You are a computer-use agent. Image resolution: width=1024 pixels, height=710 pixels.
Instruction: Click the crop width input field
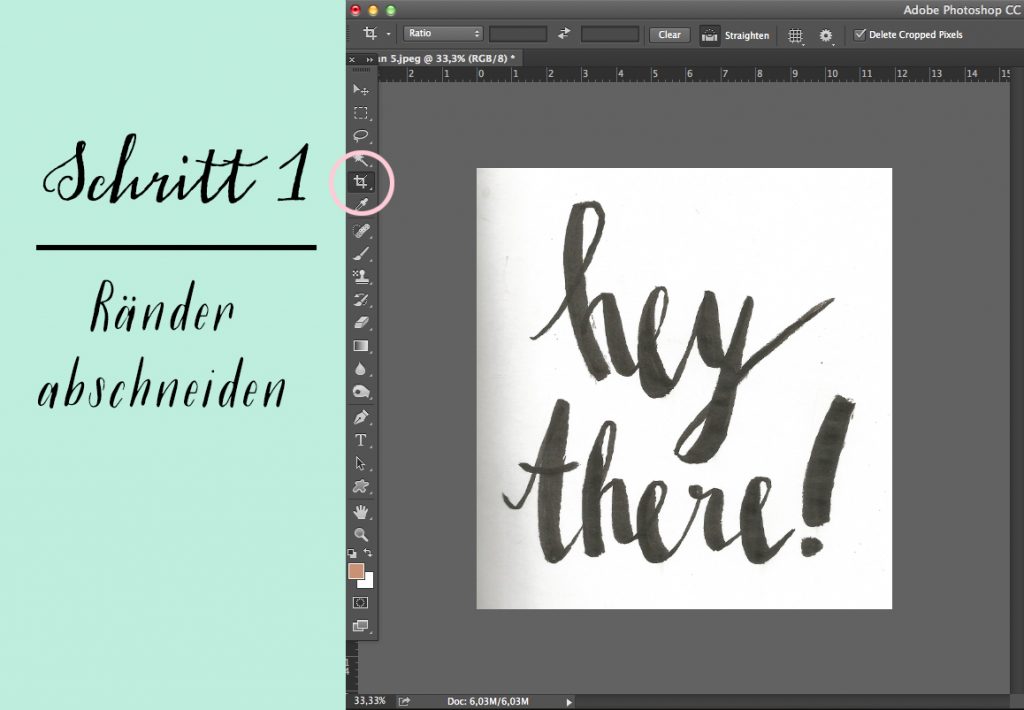point(517,34)
